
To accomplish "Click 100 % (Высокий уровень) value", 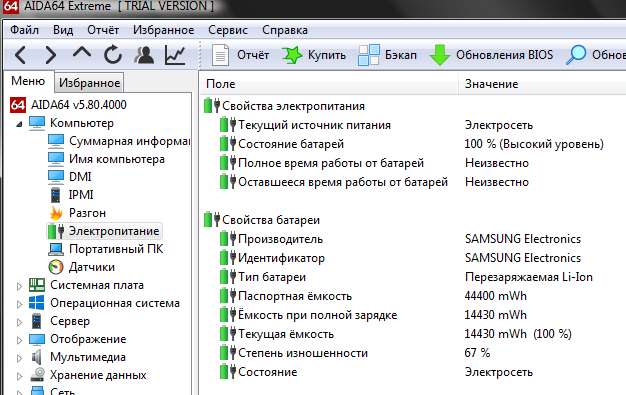I will [534, 144].
